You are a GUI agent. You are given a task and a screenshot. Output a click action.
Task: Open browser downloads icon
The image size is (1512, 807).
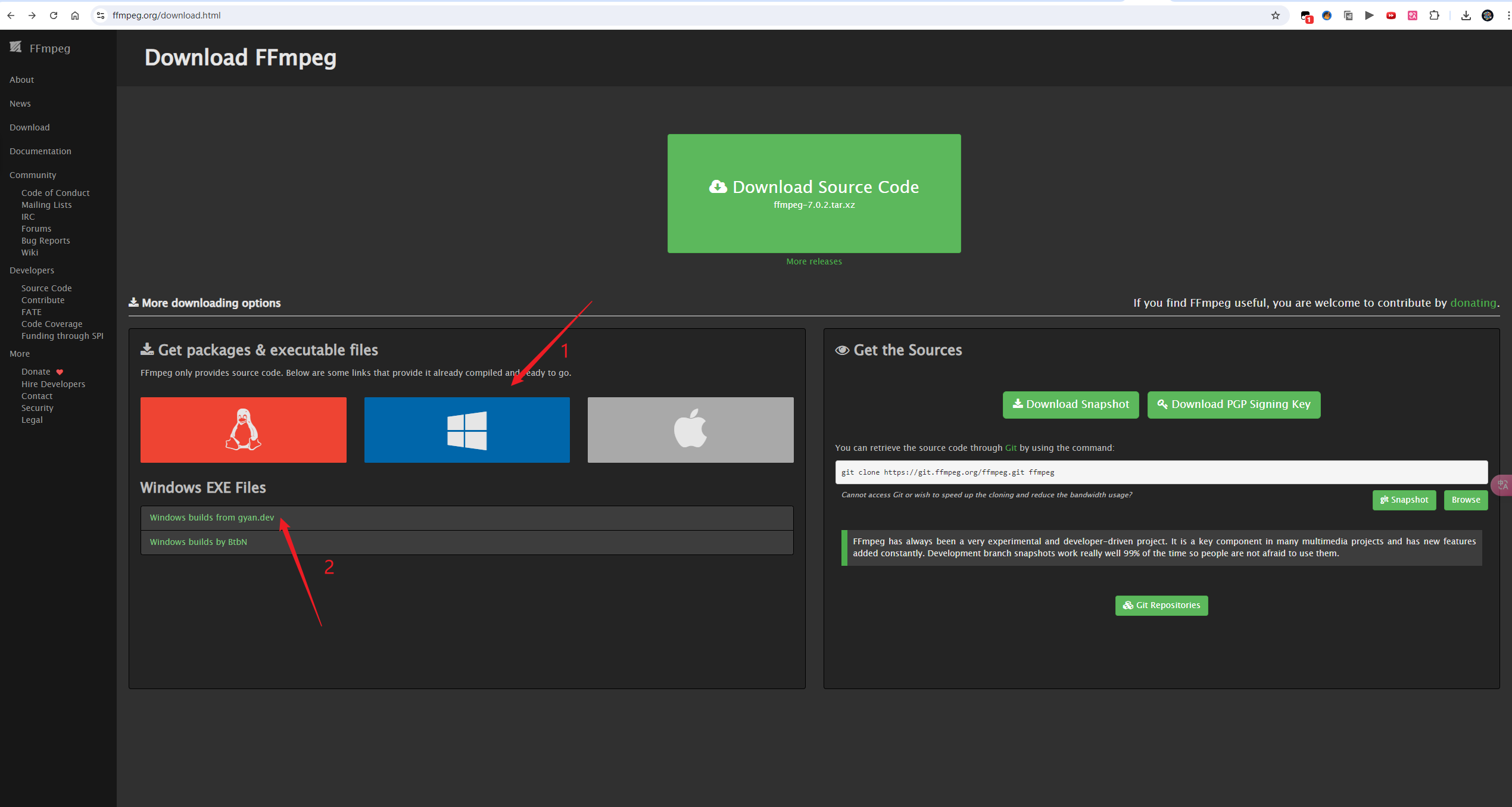point(1466,15)
